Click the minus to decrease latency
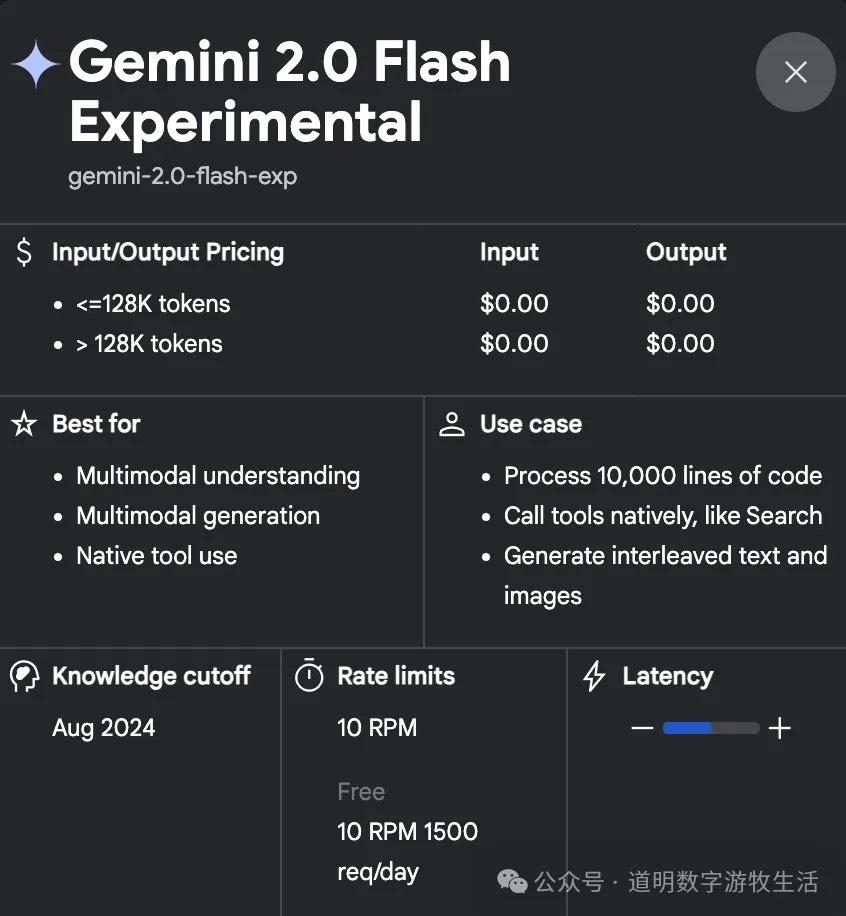 pos(643,728)
